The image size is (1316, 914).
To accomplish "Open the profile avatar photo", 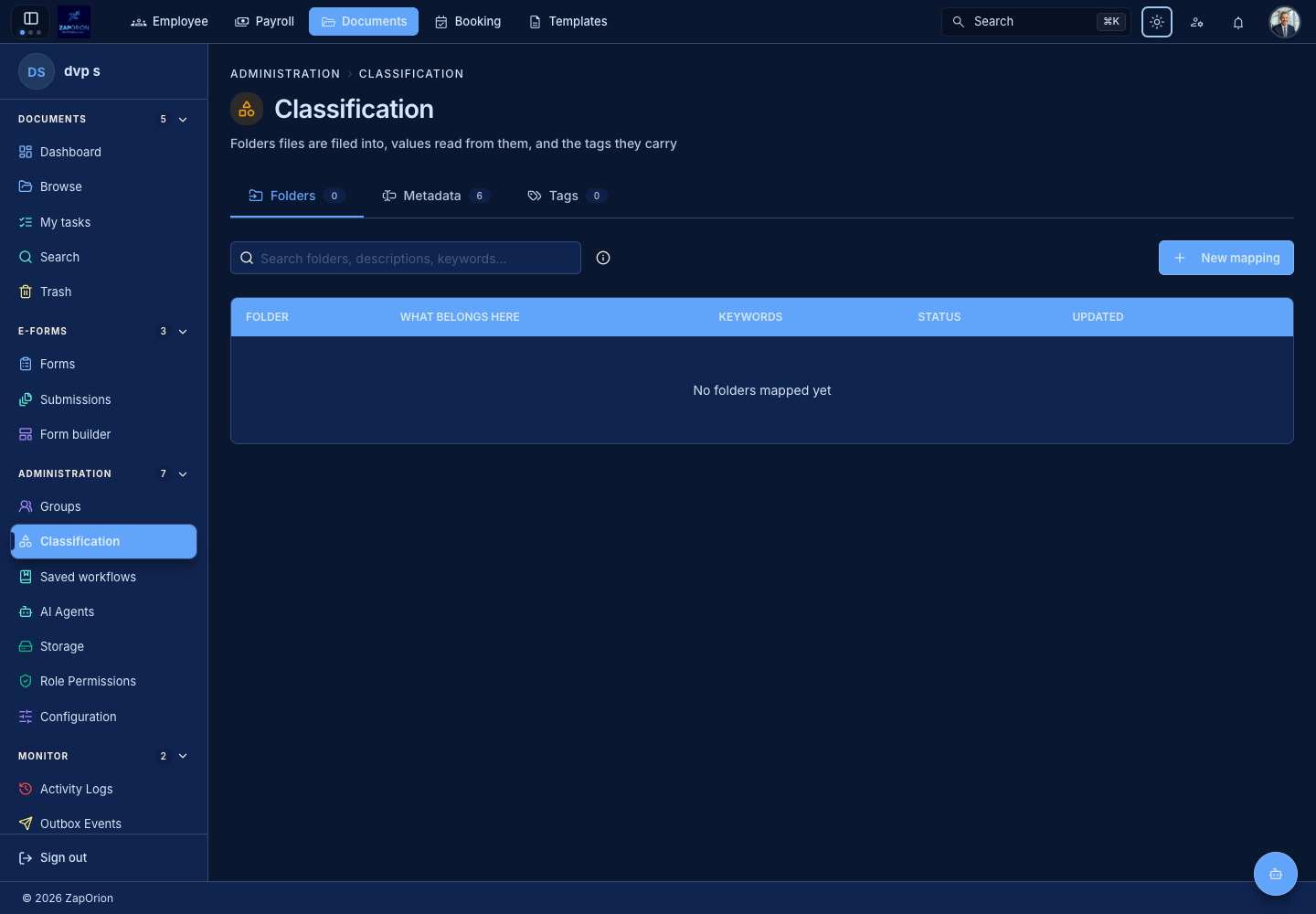I will (x=1285, y=22).
